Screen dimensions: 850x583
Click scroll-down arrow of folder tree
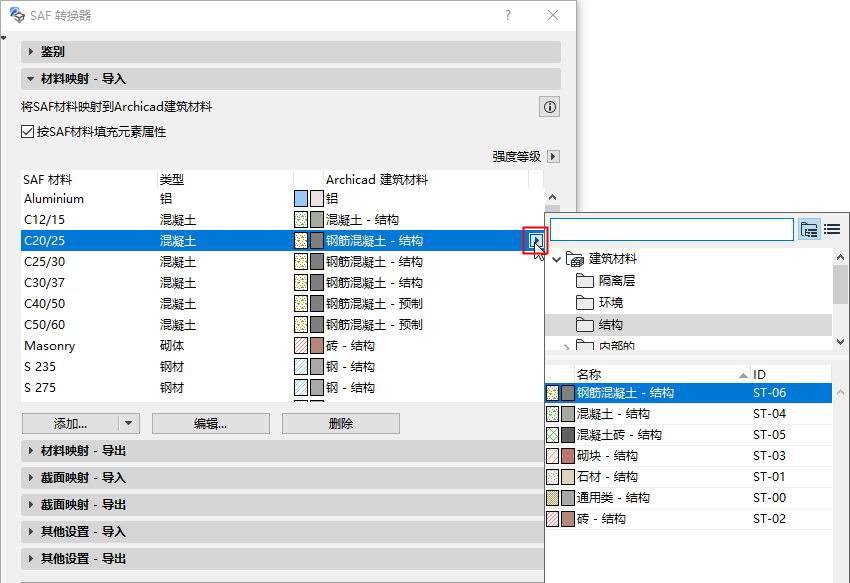[x=840, y=342]
